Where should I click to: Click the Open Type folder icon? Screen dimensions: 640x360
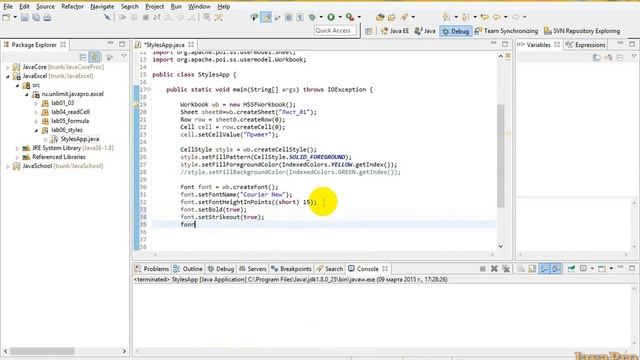pyautogui.click(x=392, y=17)
